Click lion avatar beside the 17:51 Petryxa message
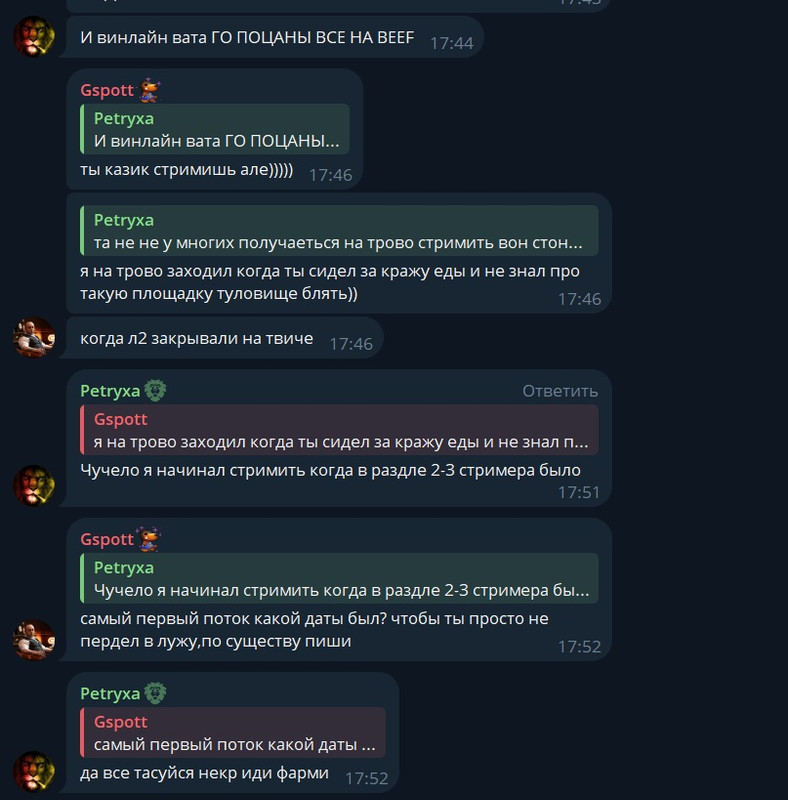 pyautogui.click(x=34, y=486)
